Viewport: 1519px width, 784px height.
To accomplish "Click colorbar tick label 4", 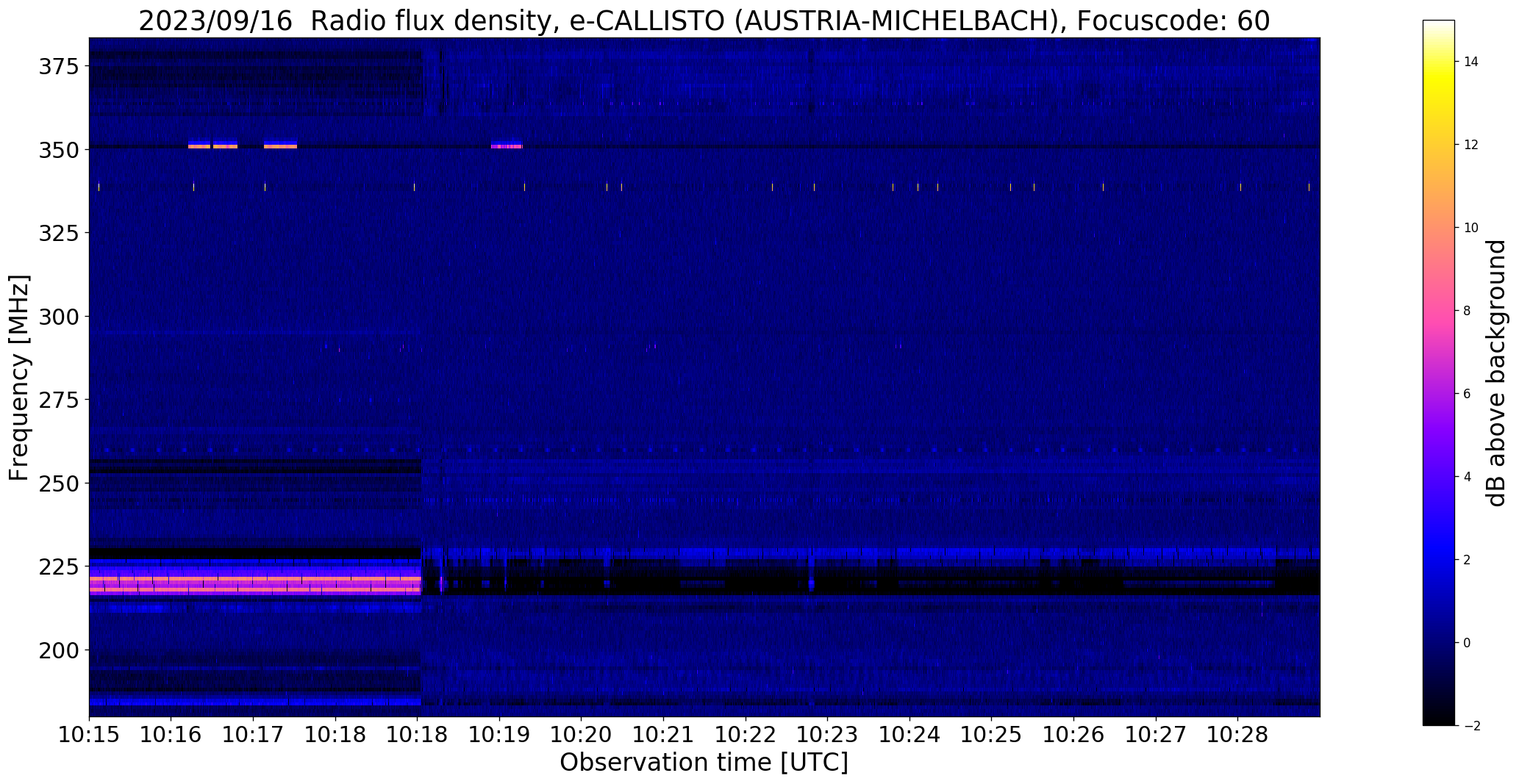I will 1468,477.
